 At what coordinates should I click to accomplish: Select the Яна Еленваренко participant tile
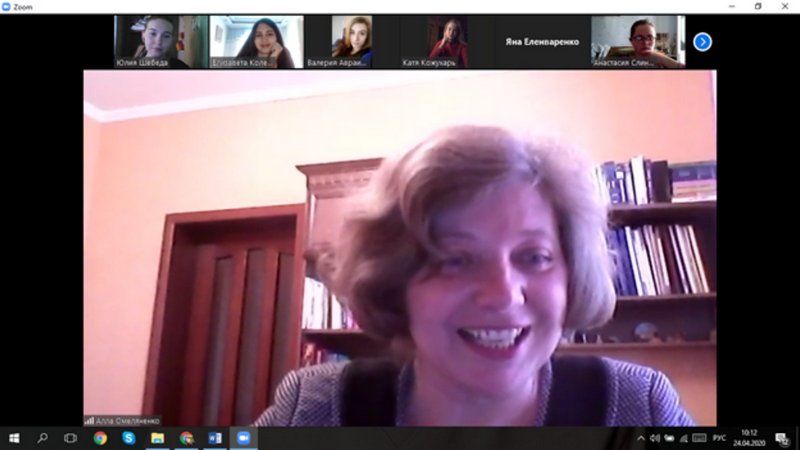coord(543,42)
